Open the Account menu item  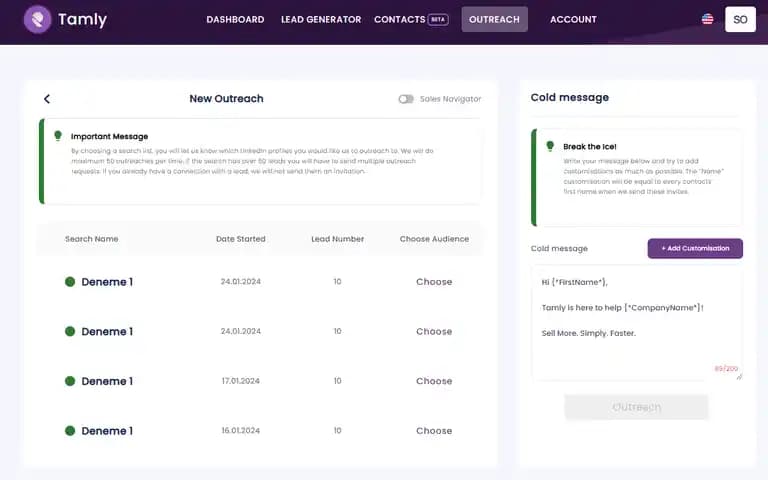click(573, 20)
